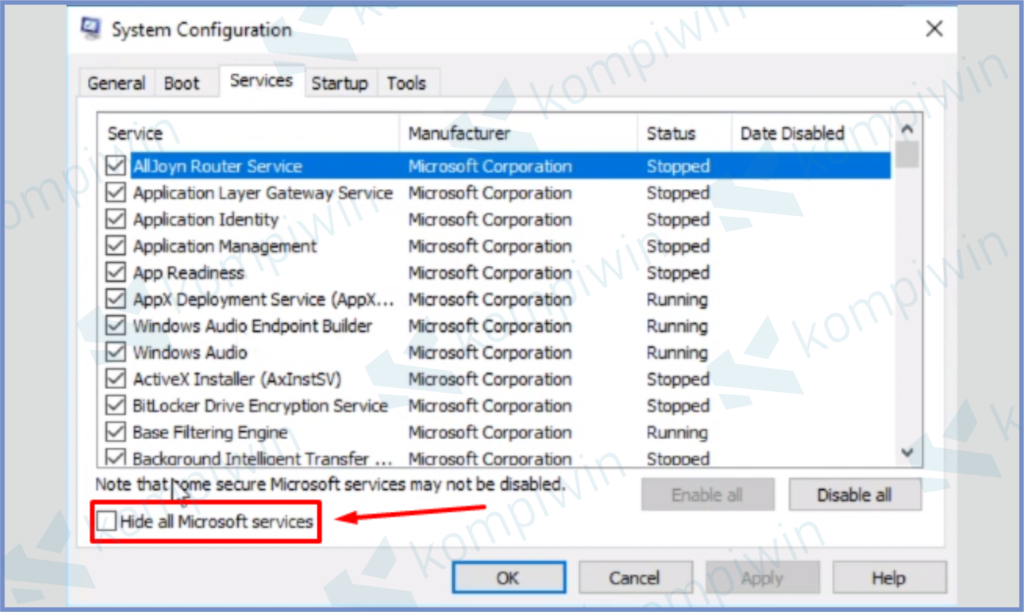Uncheck the Windows Audio service

(116, 352)
